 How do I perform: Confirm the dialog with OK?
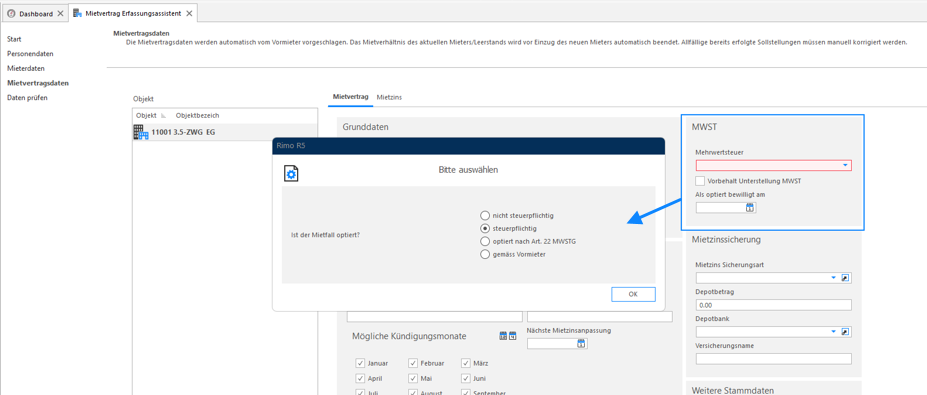[x=633, y=294]
